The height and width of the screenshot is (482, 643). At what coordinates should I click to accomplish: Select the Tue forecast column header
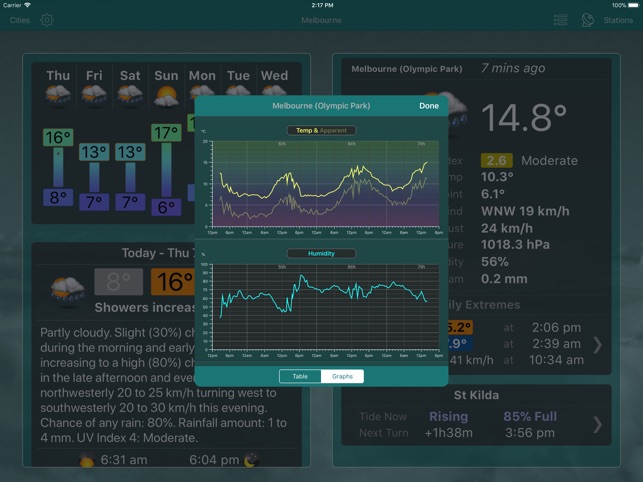click(238, 75)
